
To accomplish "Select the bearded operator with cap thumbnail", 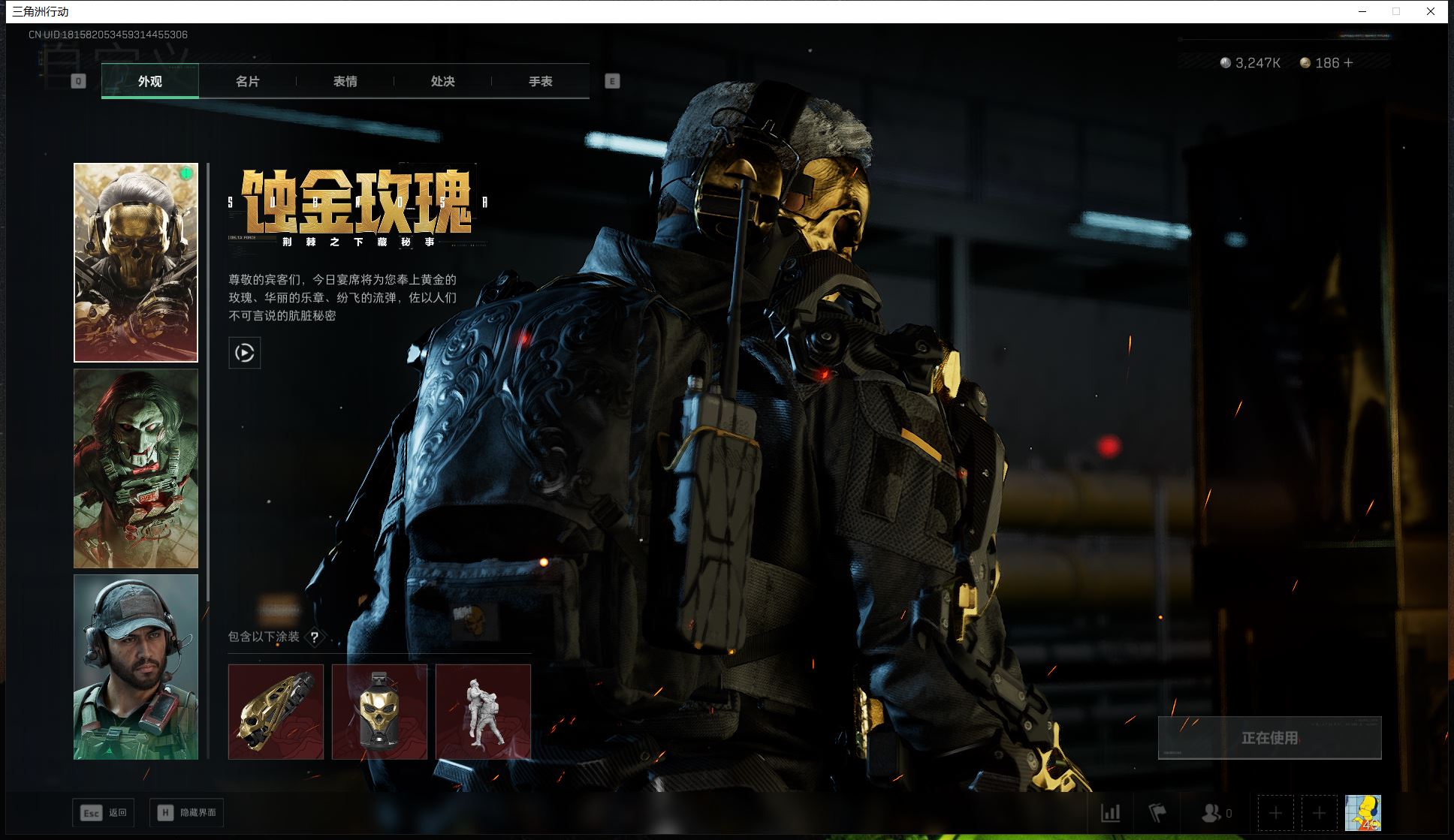I will coord(136,667).
